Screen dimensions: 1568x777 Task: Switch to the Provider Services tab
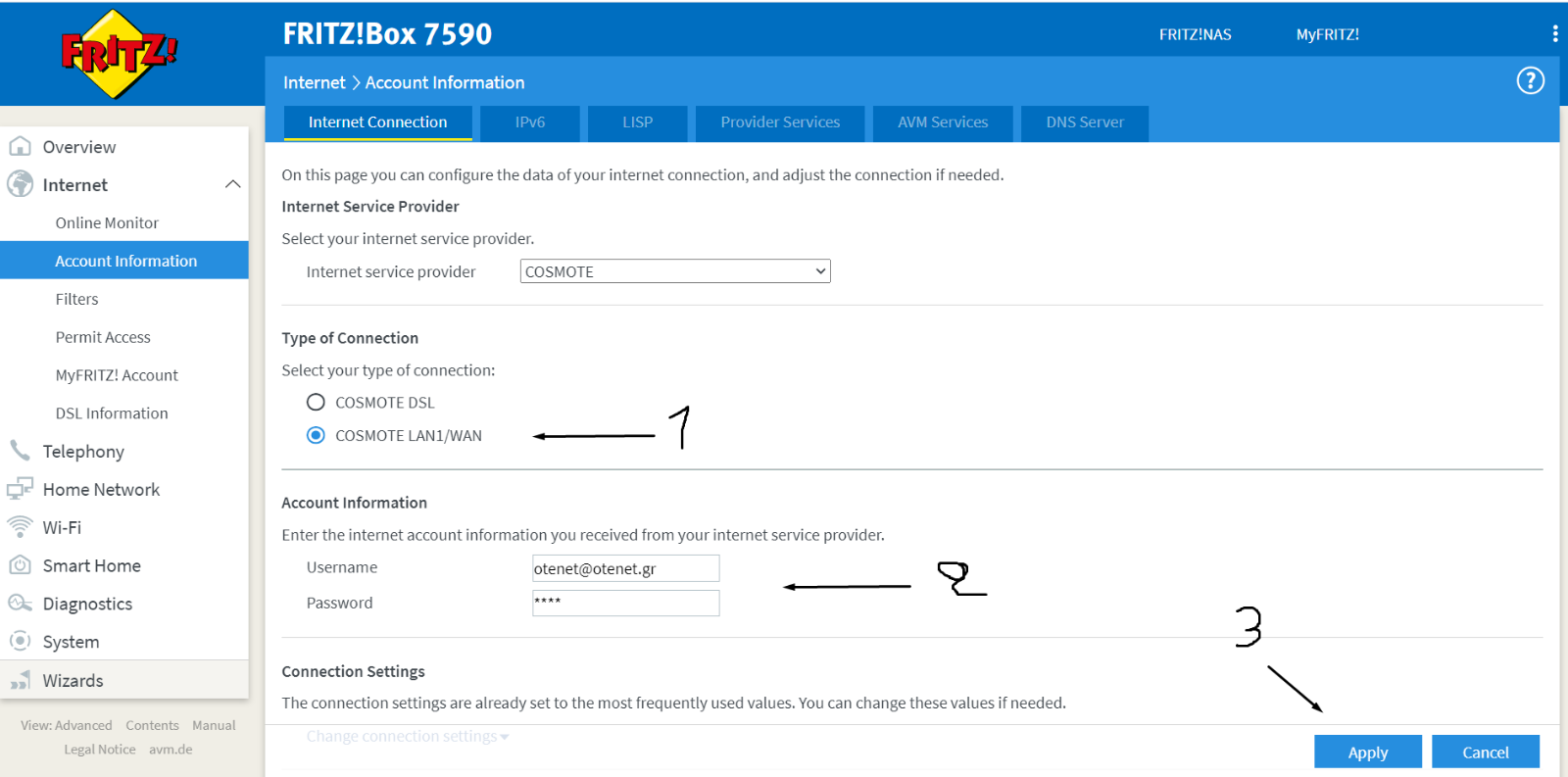point(780,122)
